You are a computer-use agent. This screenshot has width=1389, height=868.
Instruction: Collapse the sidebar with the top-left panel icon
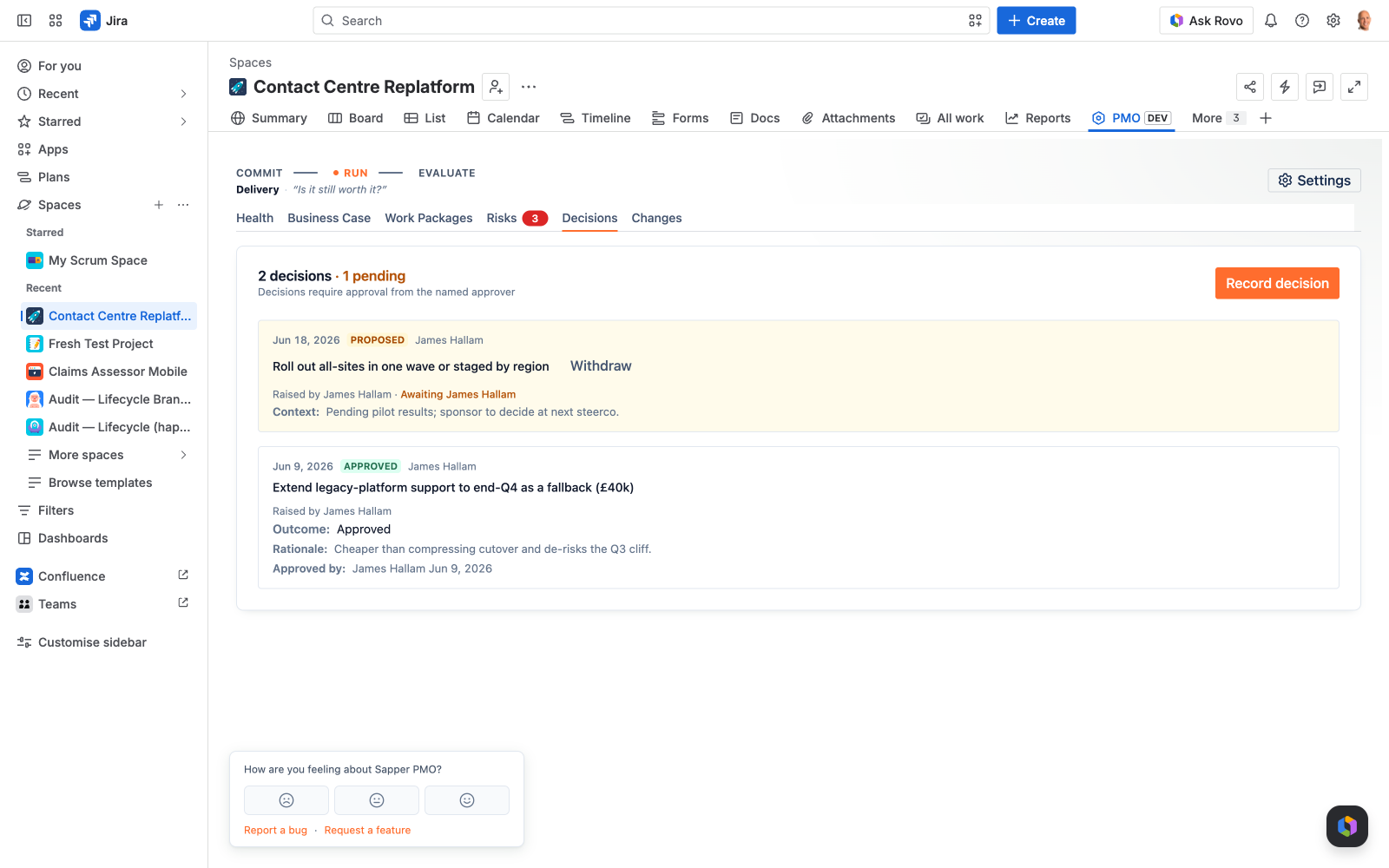click(24, 21)
